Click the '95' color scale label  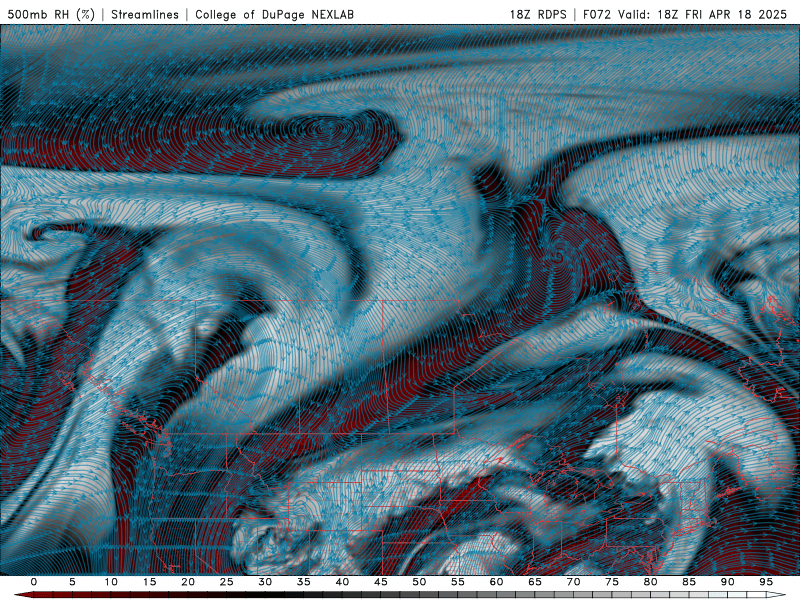[x=766, y=582]
